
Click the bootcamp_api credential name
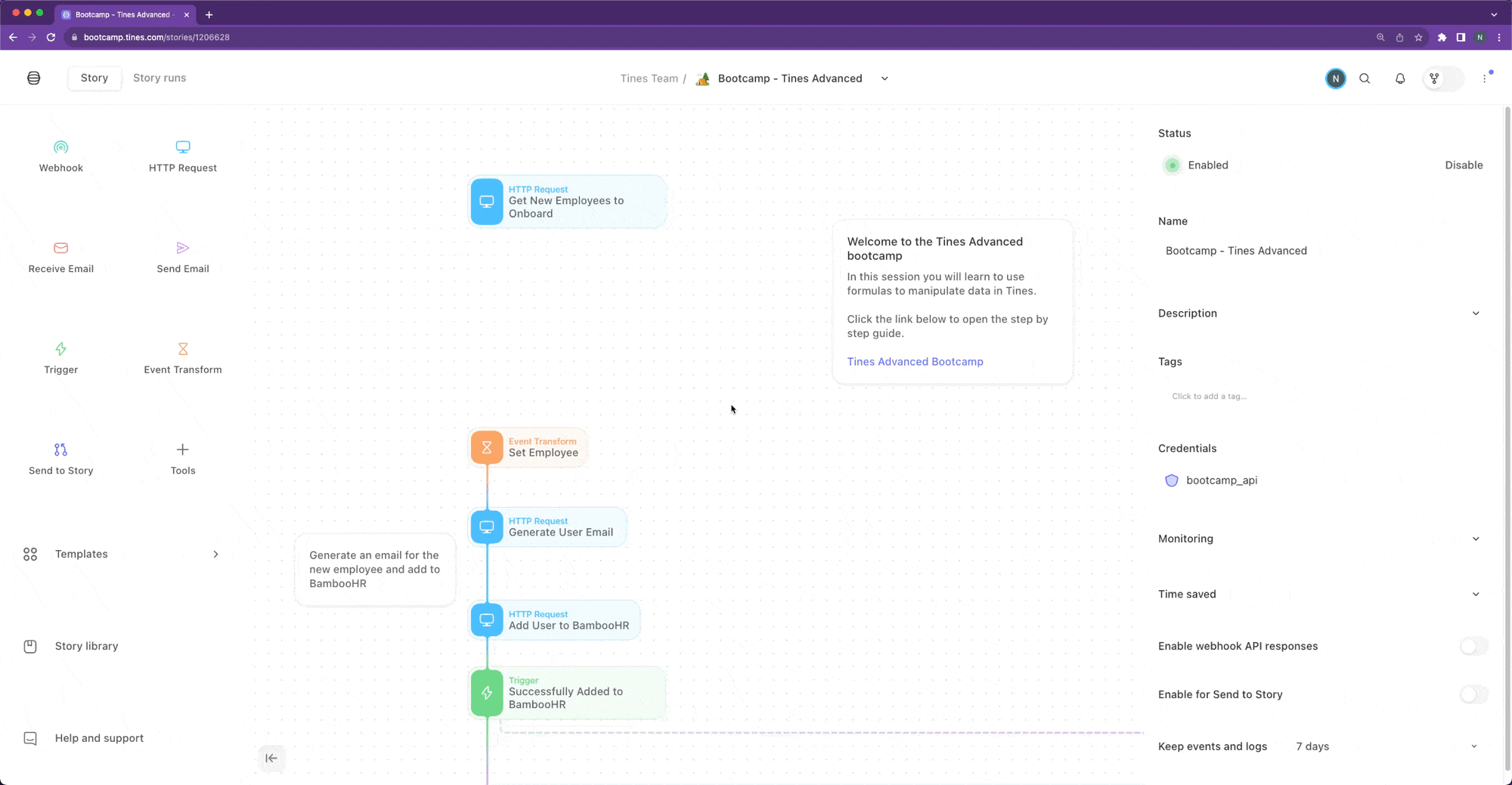point(1222,481)
